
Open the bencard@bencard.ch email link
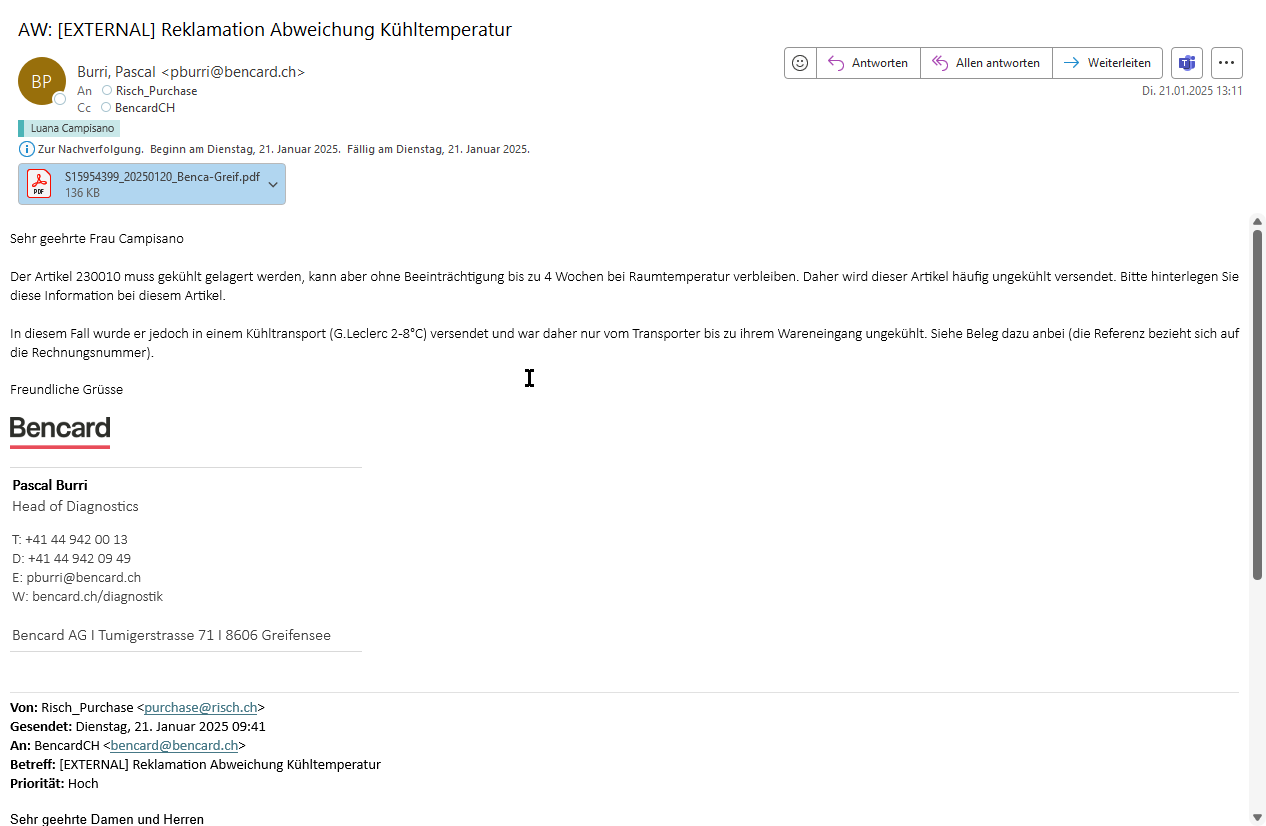(174, 745)
